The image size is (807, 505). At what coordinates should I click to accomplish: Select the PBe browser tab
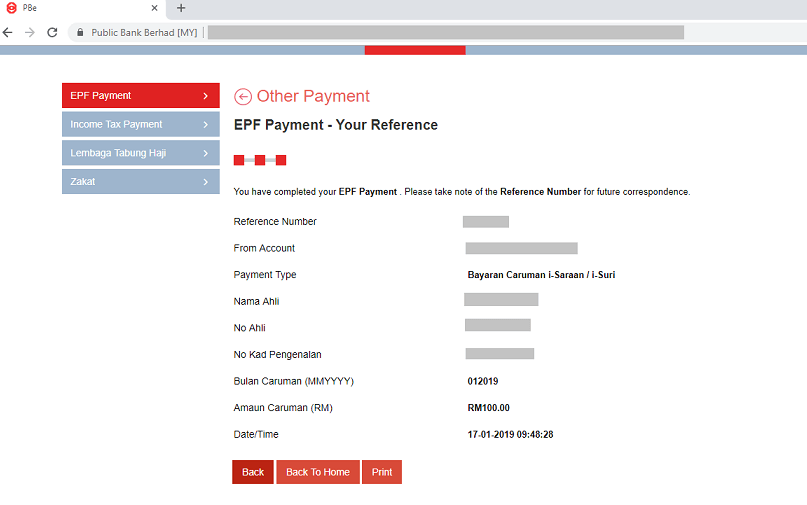[x=82, y=8]
